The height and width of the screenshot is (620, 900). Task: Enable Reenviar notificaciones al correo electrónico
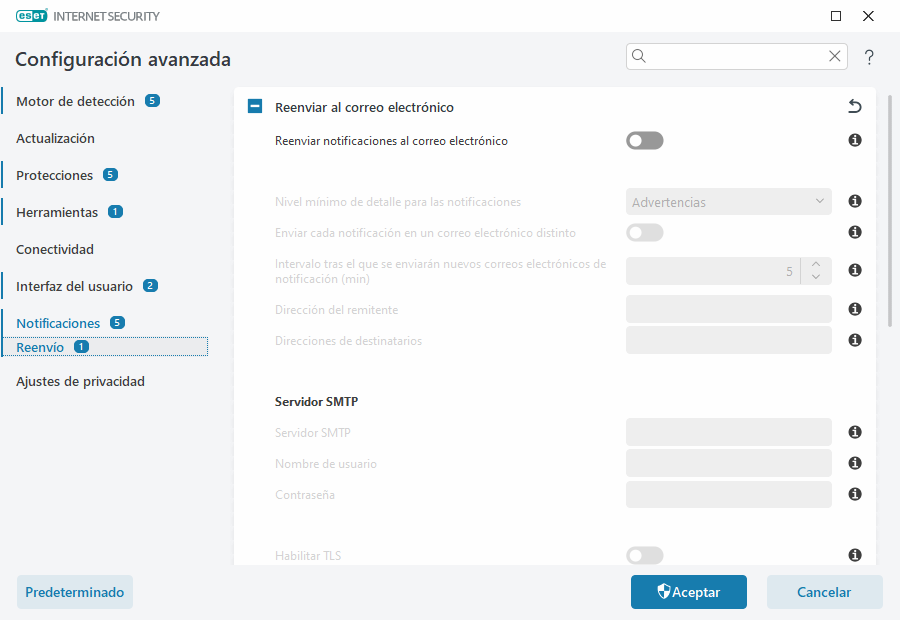point(644,141)
